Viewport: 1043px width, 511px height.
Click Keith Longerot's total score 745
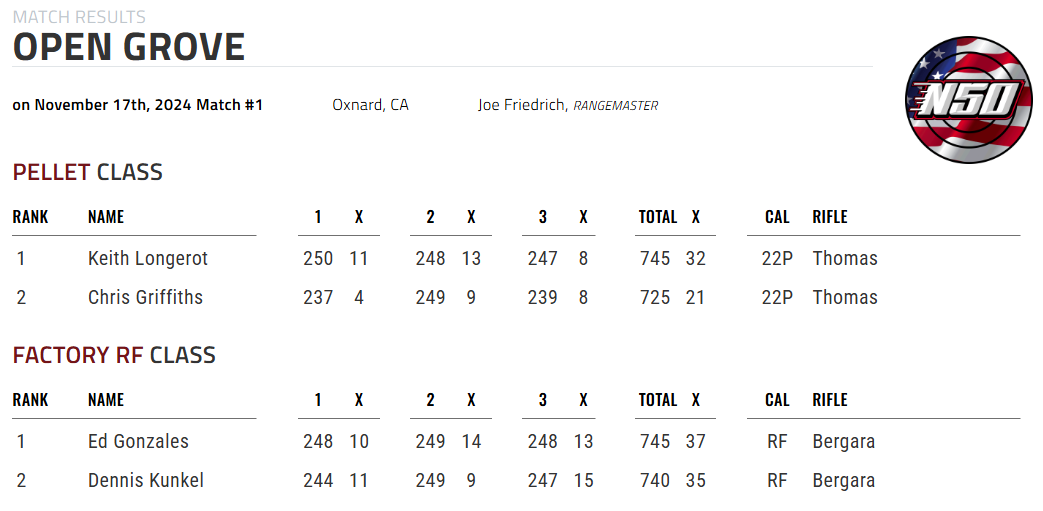pos(655,258)
